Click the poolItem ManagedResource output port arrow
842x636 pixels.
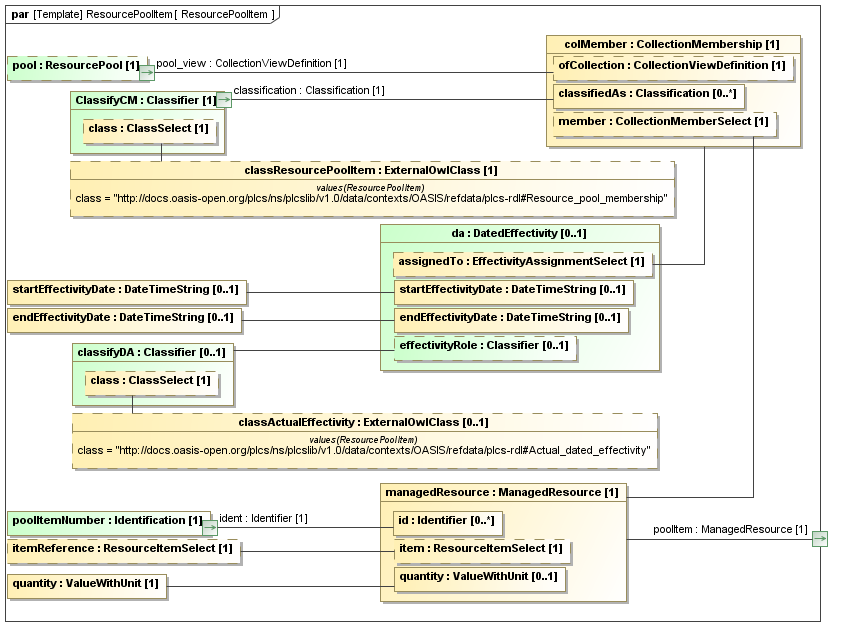point(820,539)
